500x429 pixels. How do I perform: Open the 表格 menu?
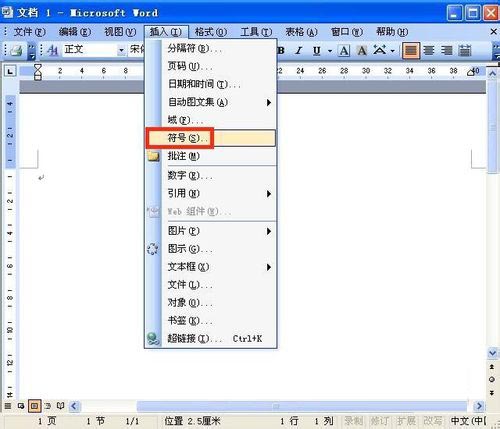pyautogui.click(x=301, y=32)
